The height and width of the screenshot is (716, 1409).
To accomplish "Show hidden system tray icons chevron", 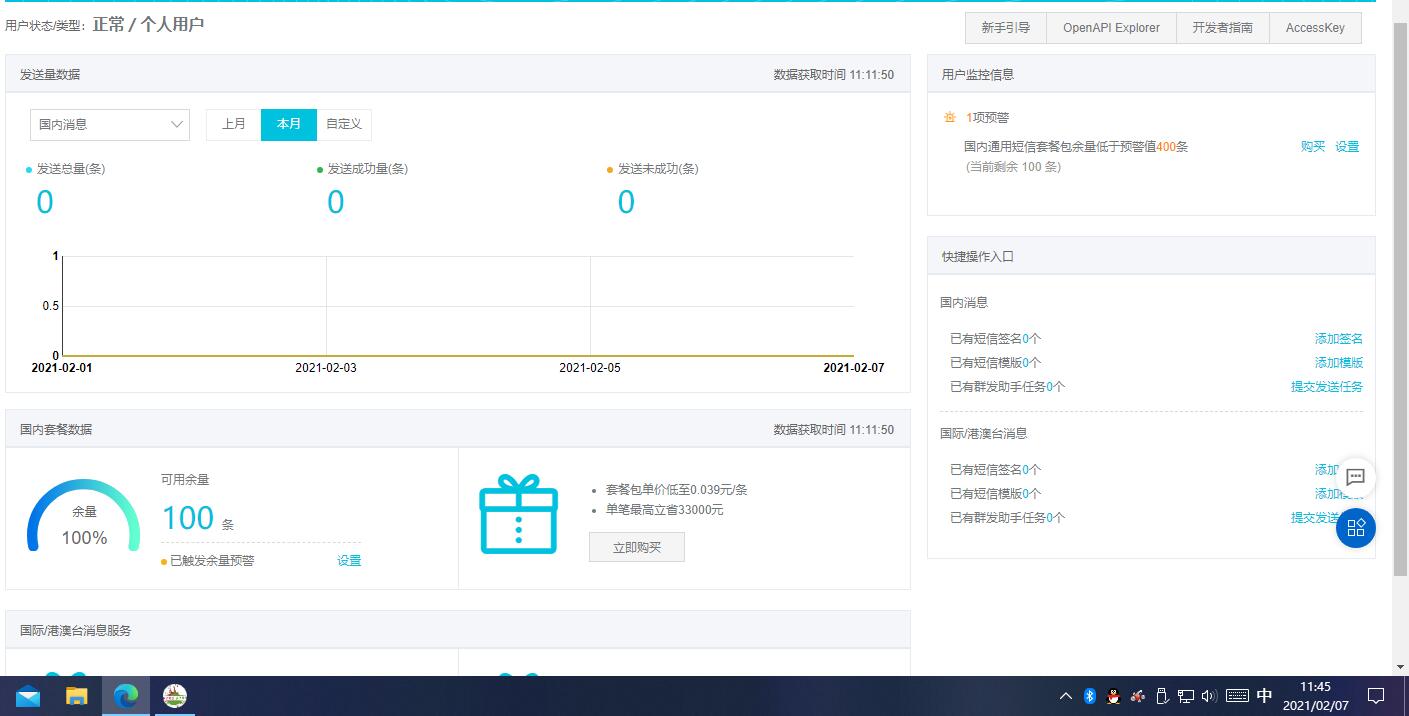I will pyautogui.click(x=1065, y=696).
